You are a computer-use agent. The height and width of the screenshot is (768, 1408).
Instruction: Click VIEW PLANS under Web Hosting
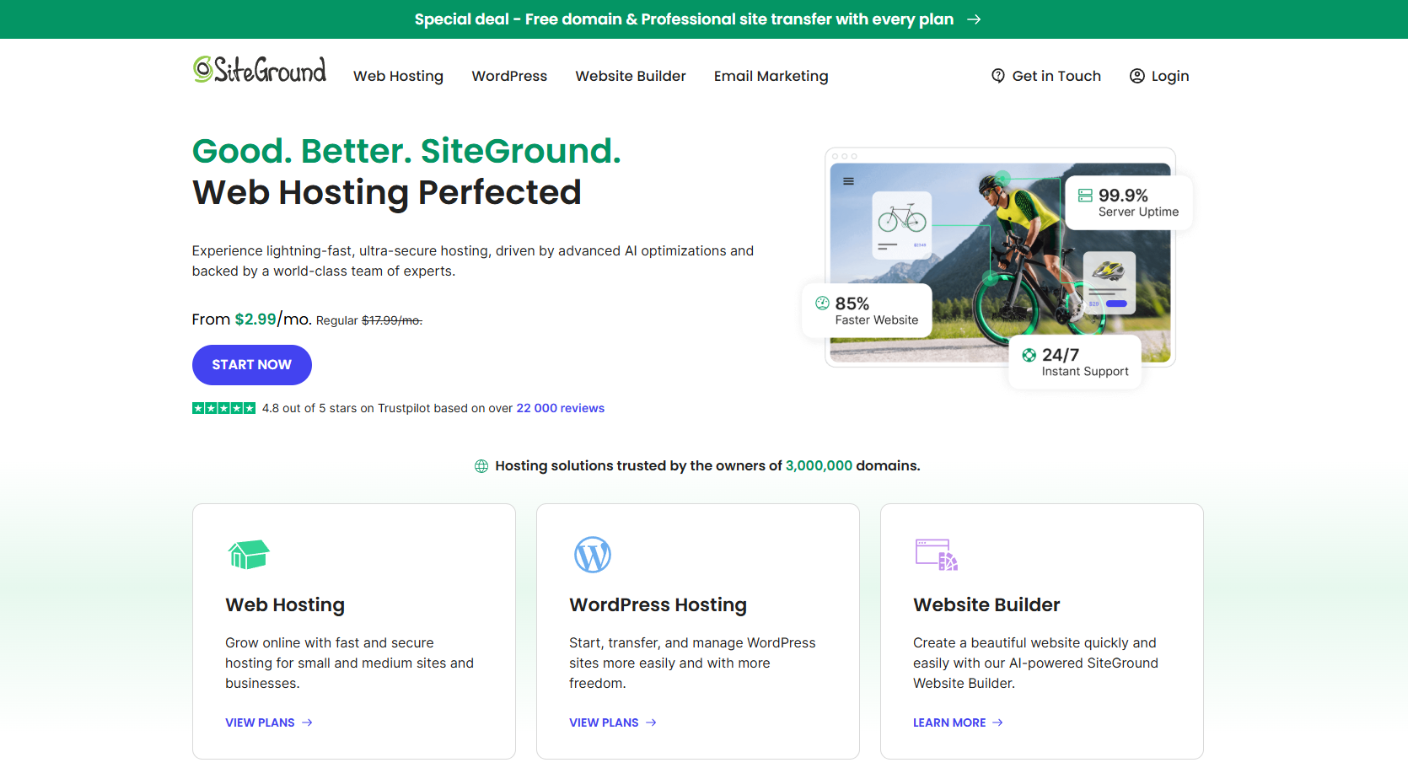pos(260,722)
